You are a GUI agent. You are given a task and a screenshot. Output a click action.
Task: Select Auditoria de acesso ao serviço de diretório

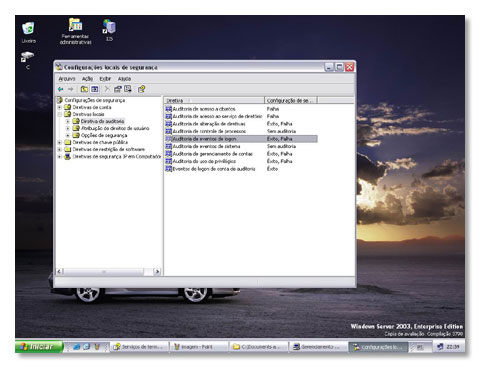pyautogui.click(x=241, y=116)
